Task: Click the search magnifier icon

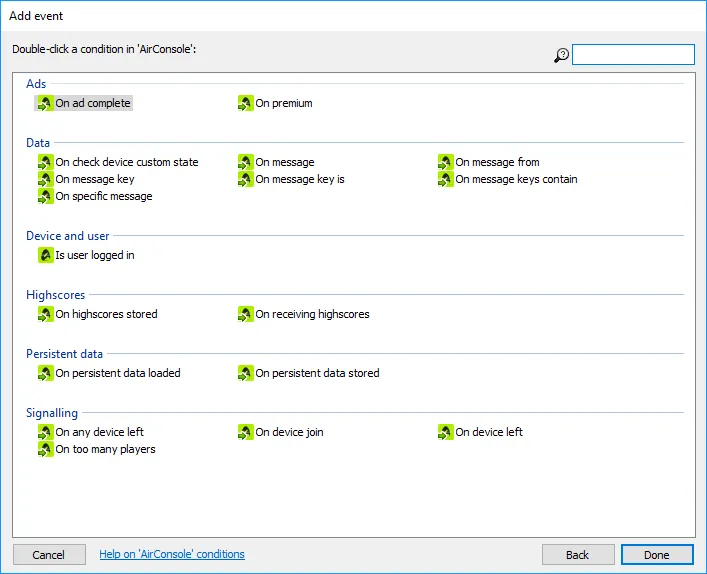Action: coord(561,55)
